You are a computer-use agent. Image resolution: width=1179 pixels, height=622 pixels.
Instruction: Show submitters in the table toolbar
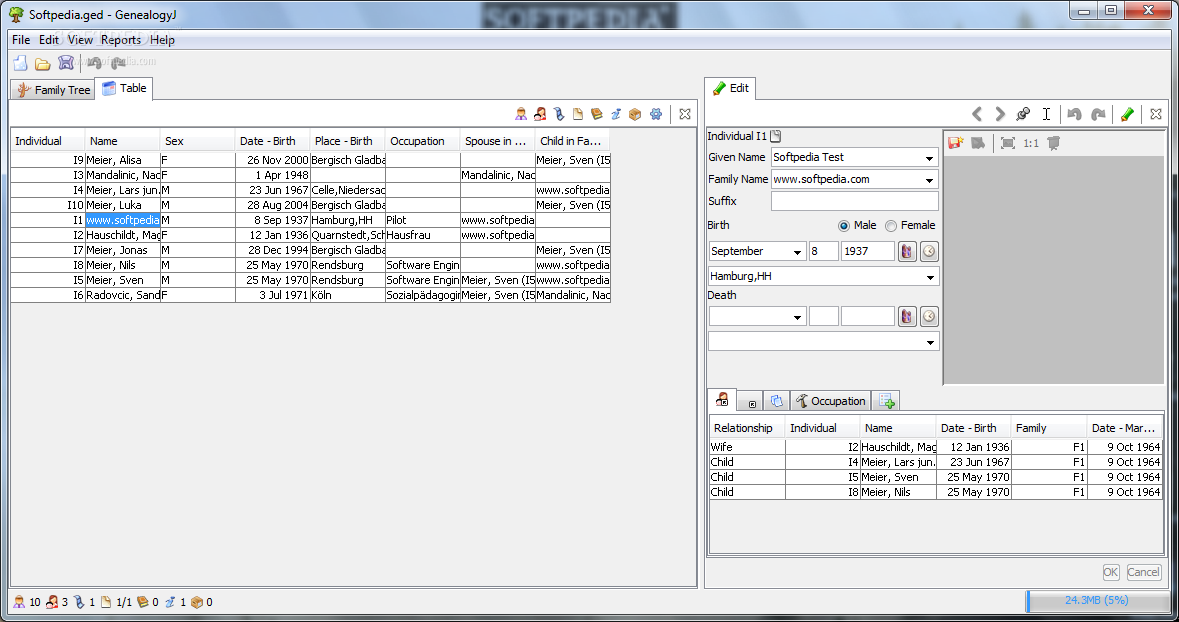click(616, 114)
